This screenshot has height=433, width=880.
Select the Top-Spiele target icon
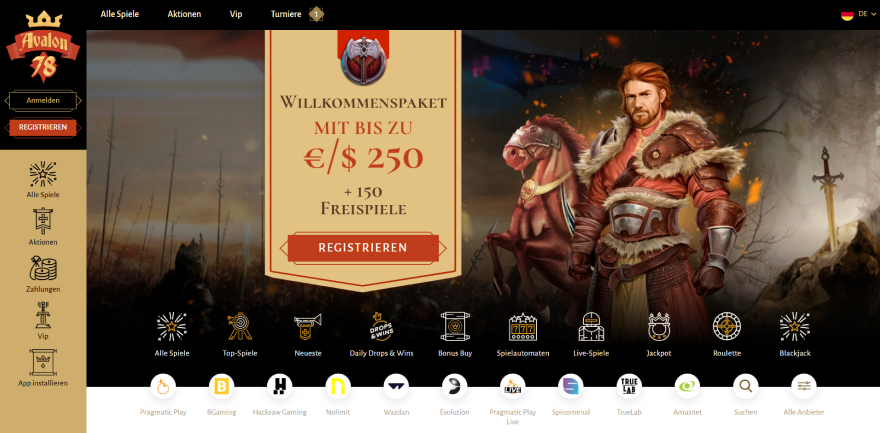pos(240,327)
